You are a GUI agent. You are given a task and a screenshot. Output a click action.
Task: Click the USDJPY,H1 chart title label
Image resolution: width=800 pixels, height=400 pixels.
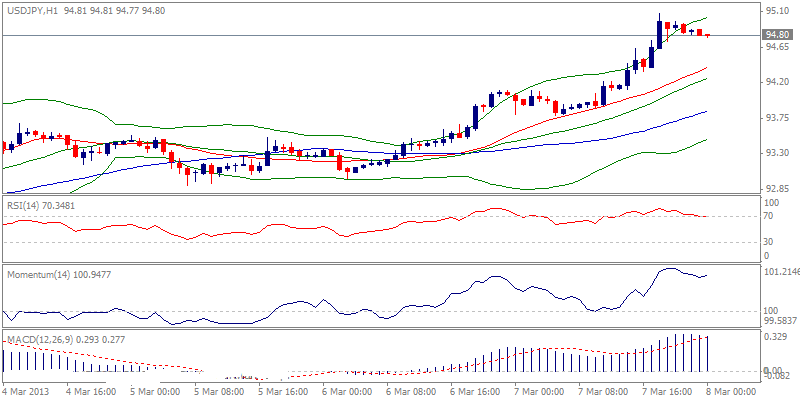pos(30,10)
